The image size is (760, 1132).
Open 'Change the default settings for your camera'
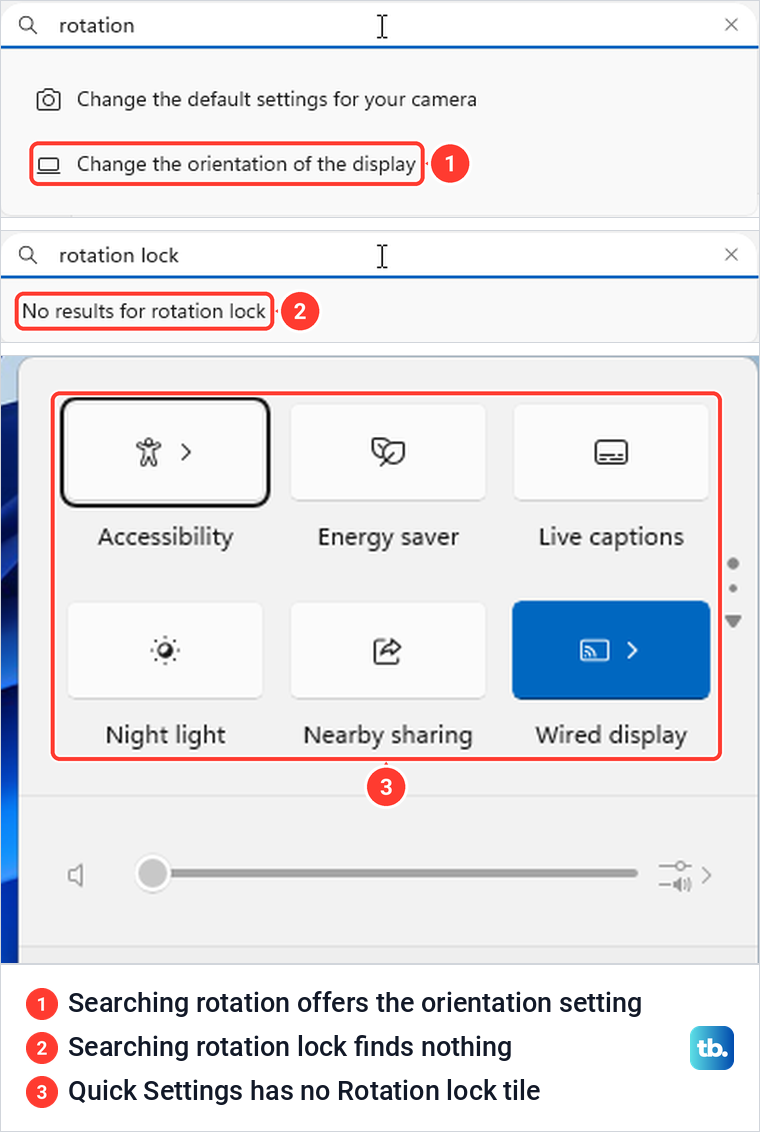276,99
